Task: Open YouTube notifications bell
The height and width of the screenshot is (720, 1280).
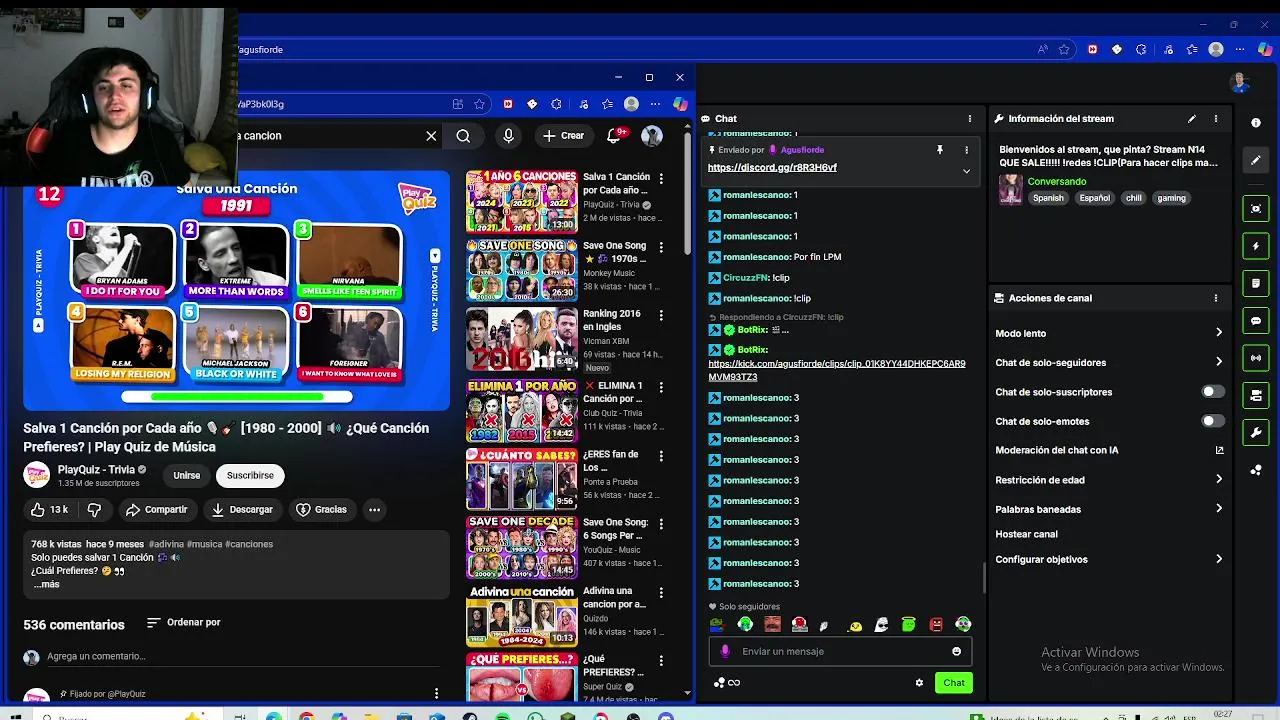Action: 615,135
